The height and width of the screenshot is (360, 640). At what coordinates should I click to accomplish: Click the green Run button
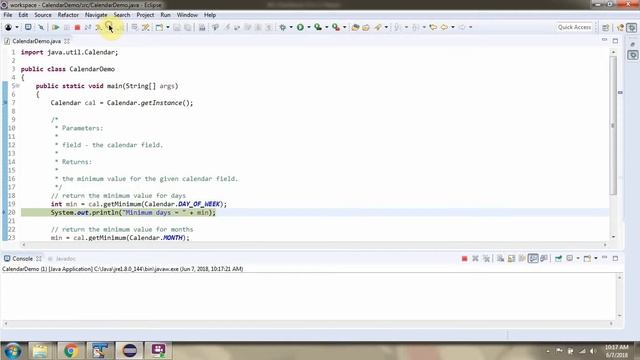click(x=300, y=27)
